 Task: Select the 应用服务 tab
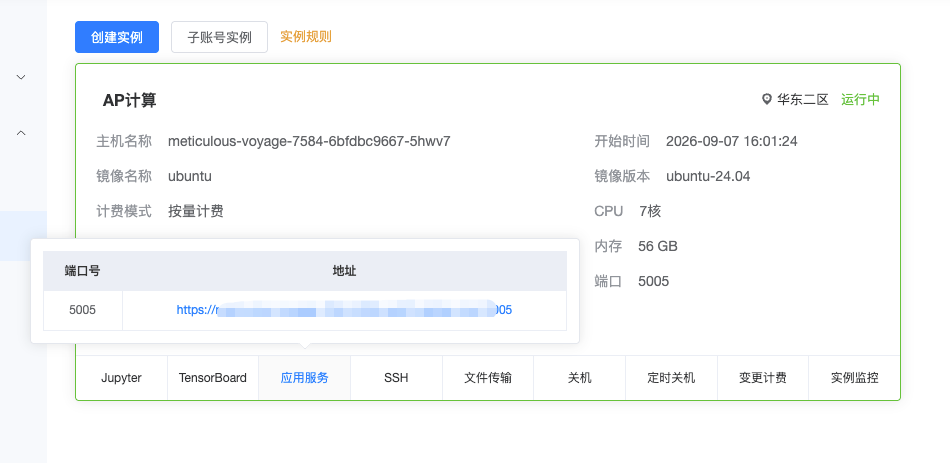click(x=305, y=378)
